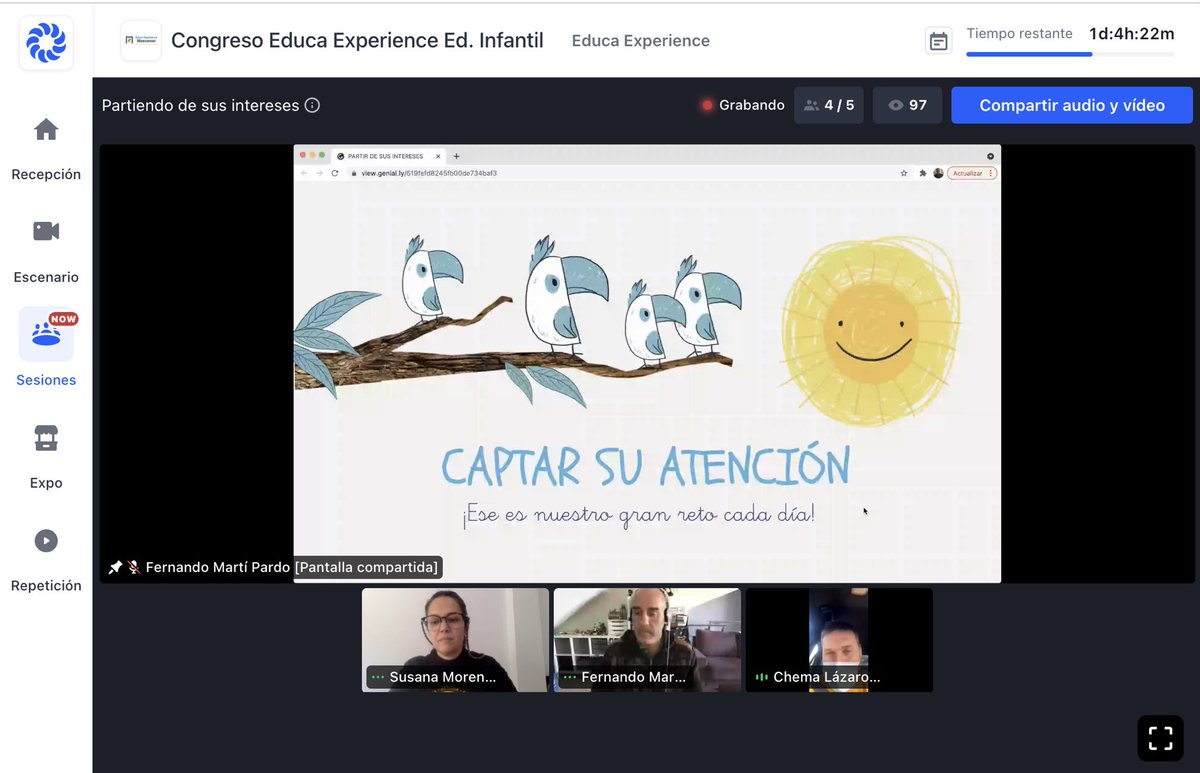Click extensions puzzle icon in shared browser
This screenshot has width=1200, height=773.
tap(922, 173)
